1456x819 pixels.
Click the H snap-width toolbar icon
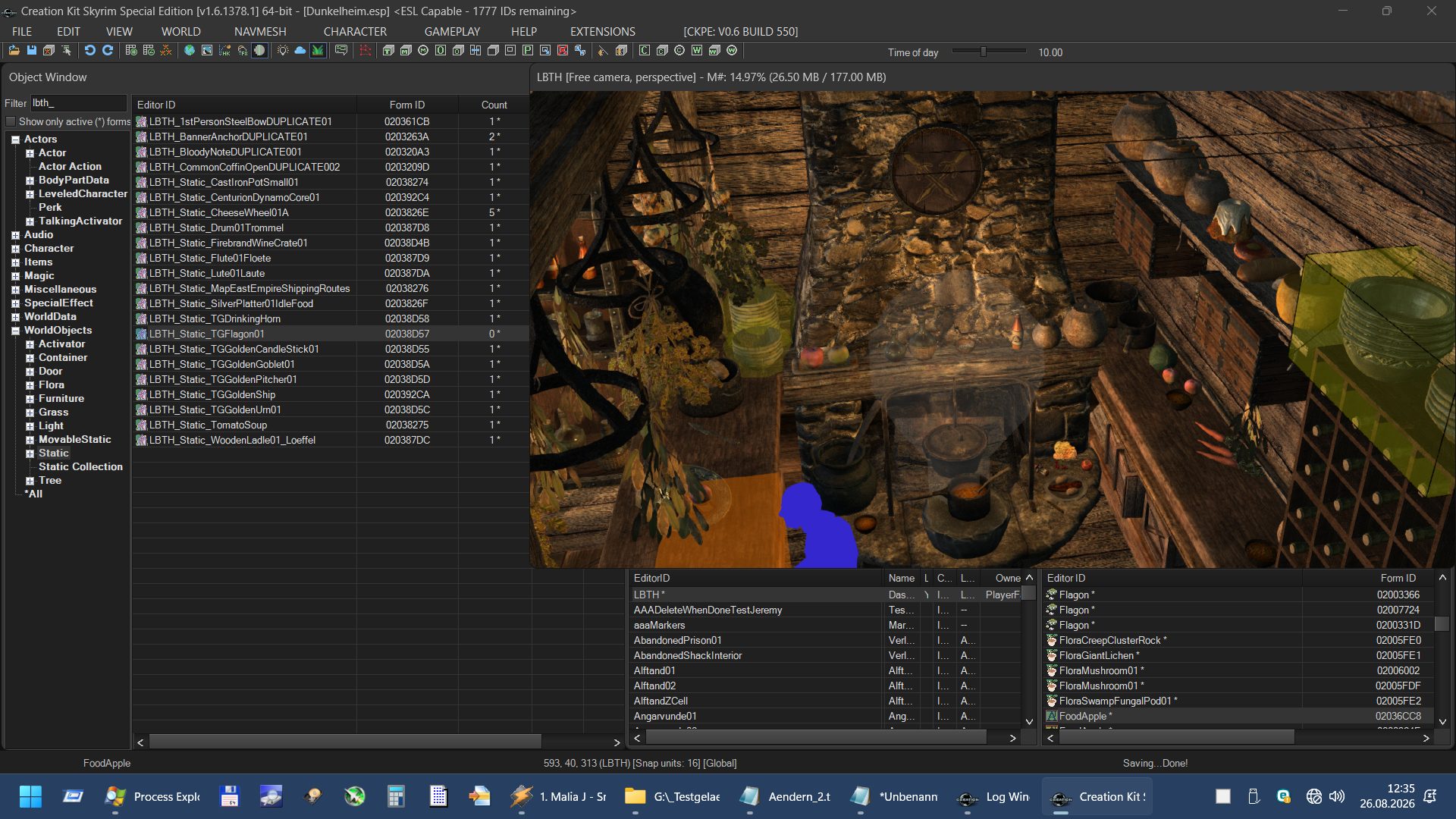(x=475, y=51)
